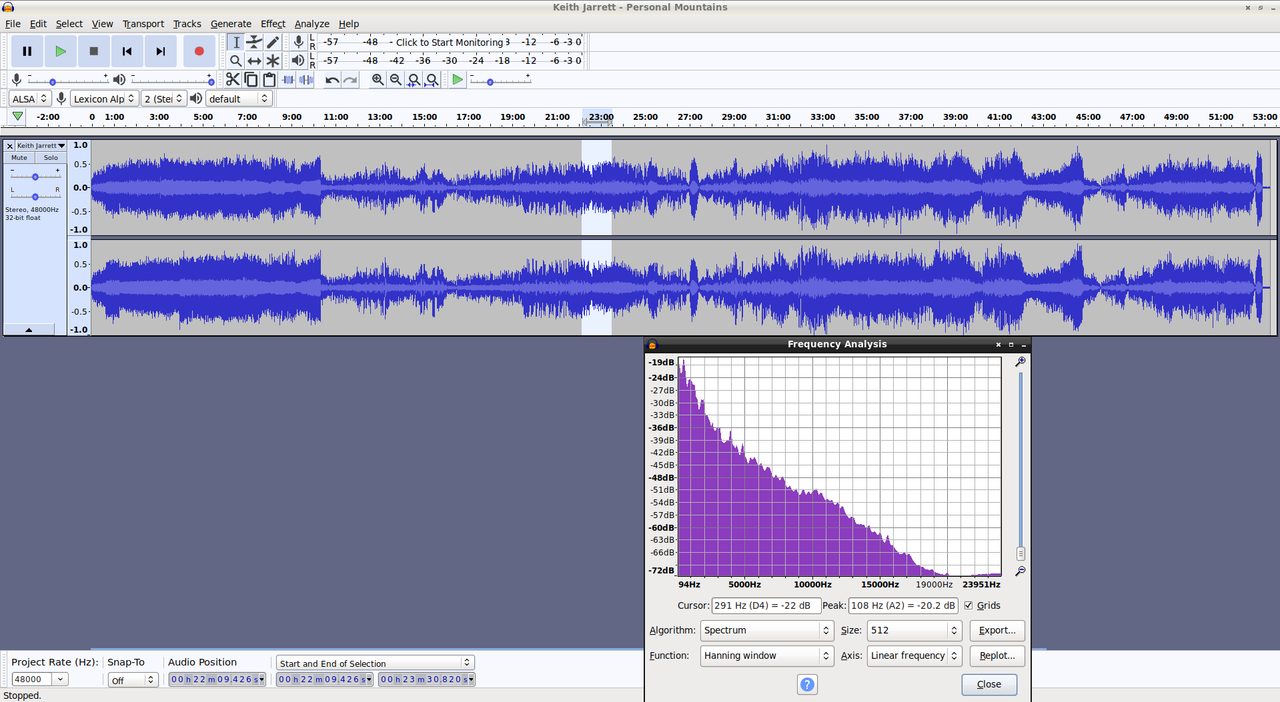The width and height of the screenshot is (1280, 702).
Task: Cut selection with the scissors icon
Action: pos(232,80)
